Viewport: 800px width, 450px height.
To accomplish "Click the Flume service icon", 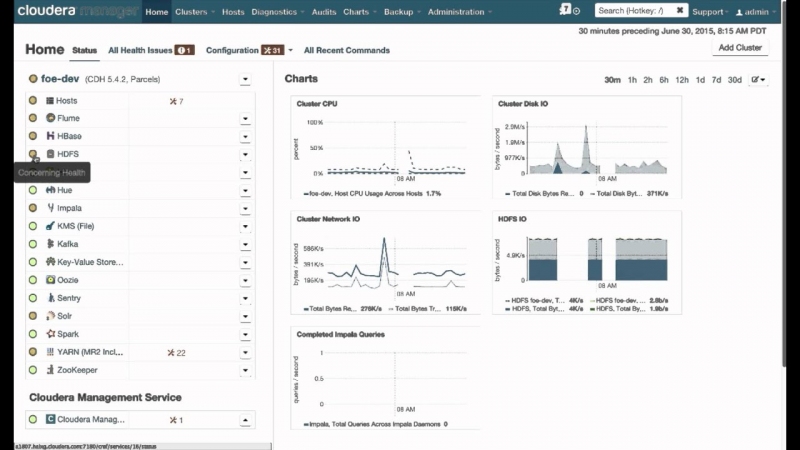I will coord(50,118).
